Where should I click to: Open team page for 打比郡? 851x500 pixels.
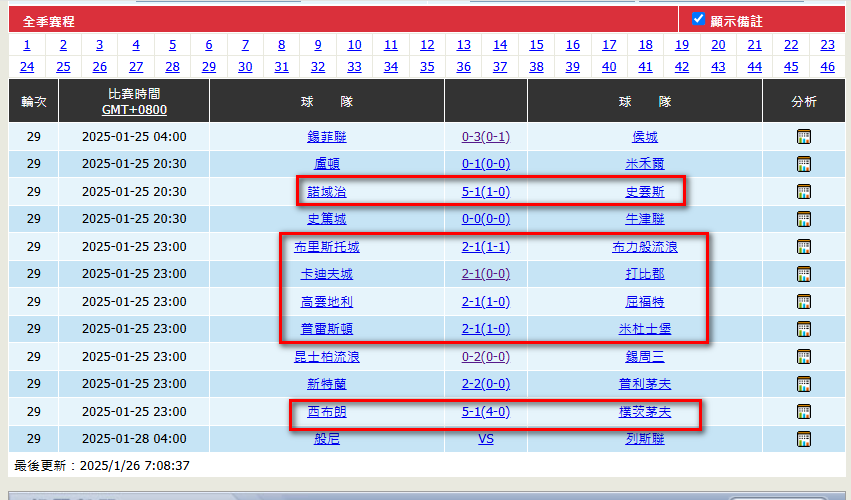click(x=645, y=274)
